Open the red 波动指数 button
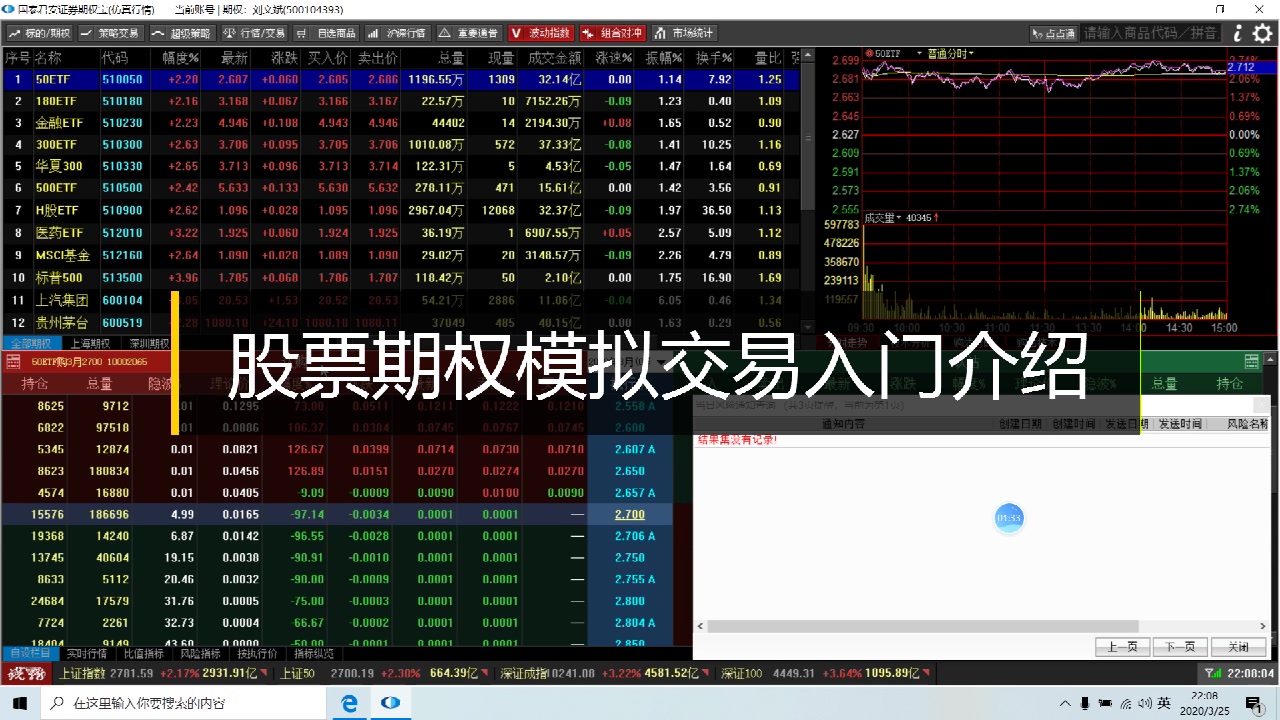Image resolution: width=1280 pixels, height=720 pixels. point(540,33)
